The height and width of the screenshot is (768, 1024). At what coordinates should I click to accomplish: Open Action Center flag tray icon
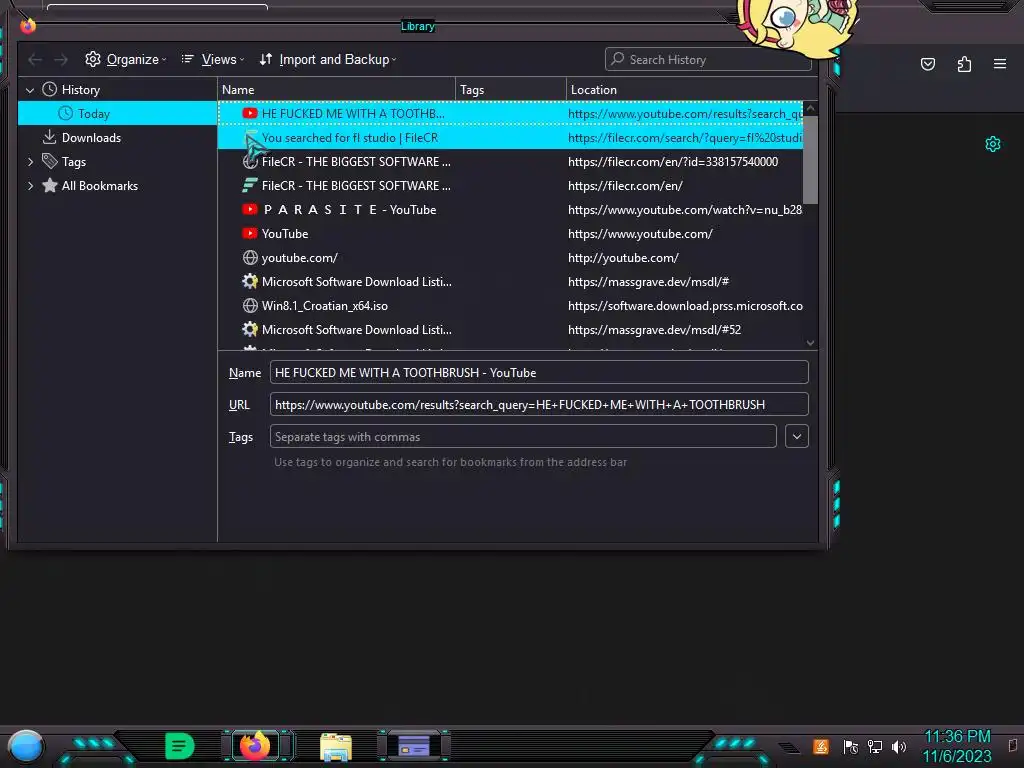click(x=850, y=747)
